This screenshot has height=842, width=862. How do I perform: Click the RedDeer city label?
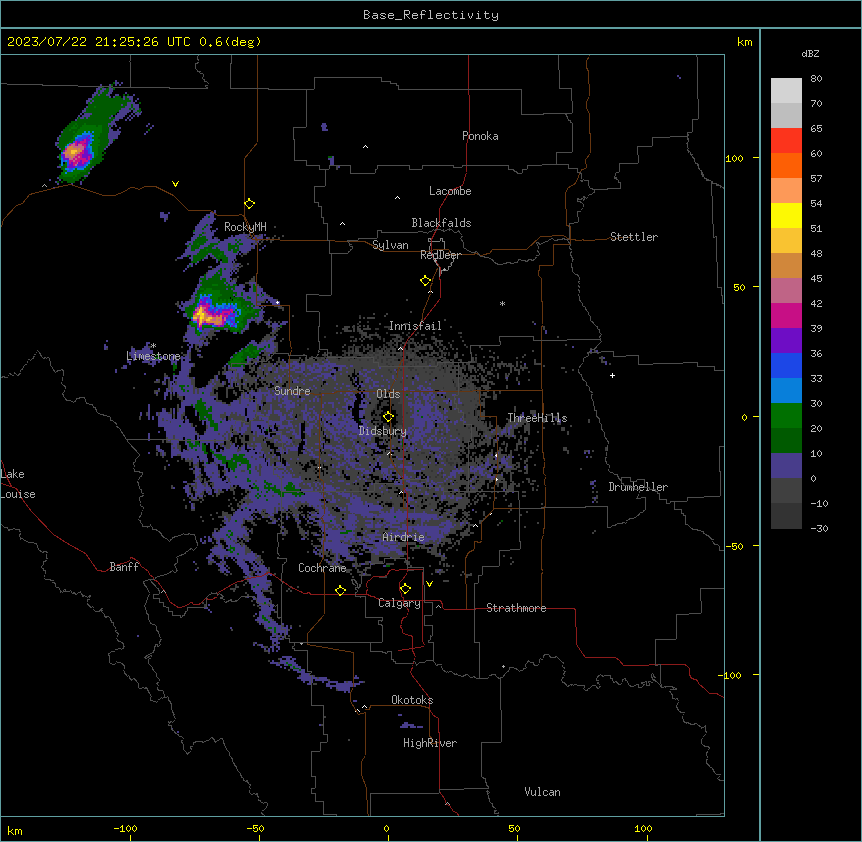[440, 255]
